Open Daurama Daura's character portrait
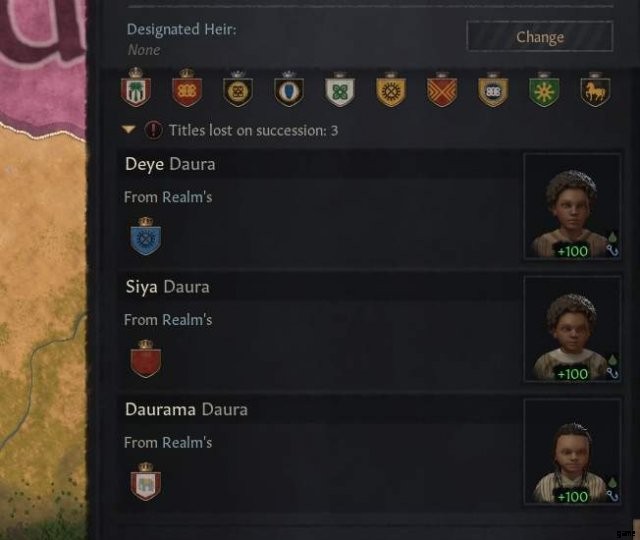 pyautogui.click(x=572, y=452)
